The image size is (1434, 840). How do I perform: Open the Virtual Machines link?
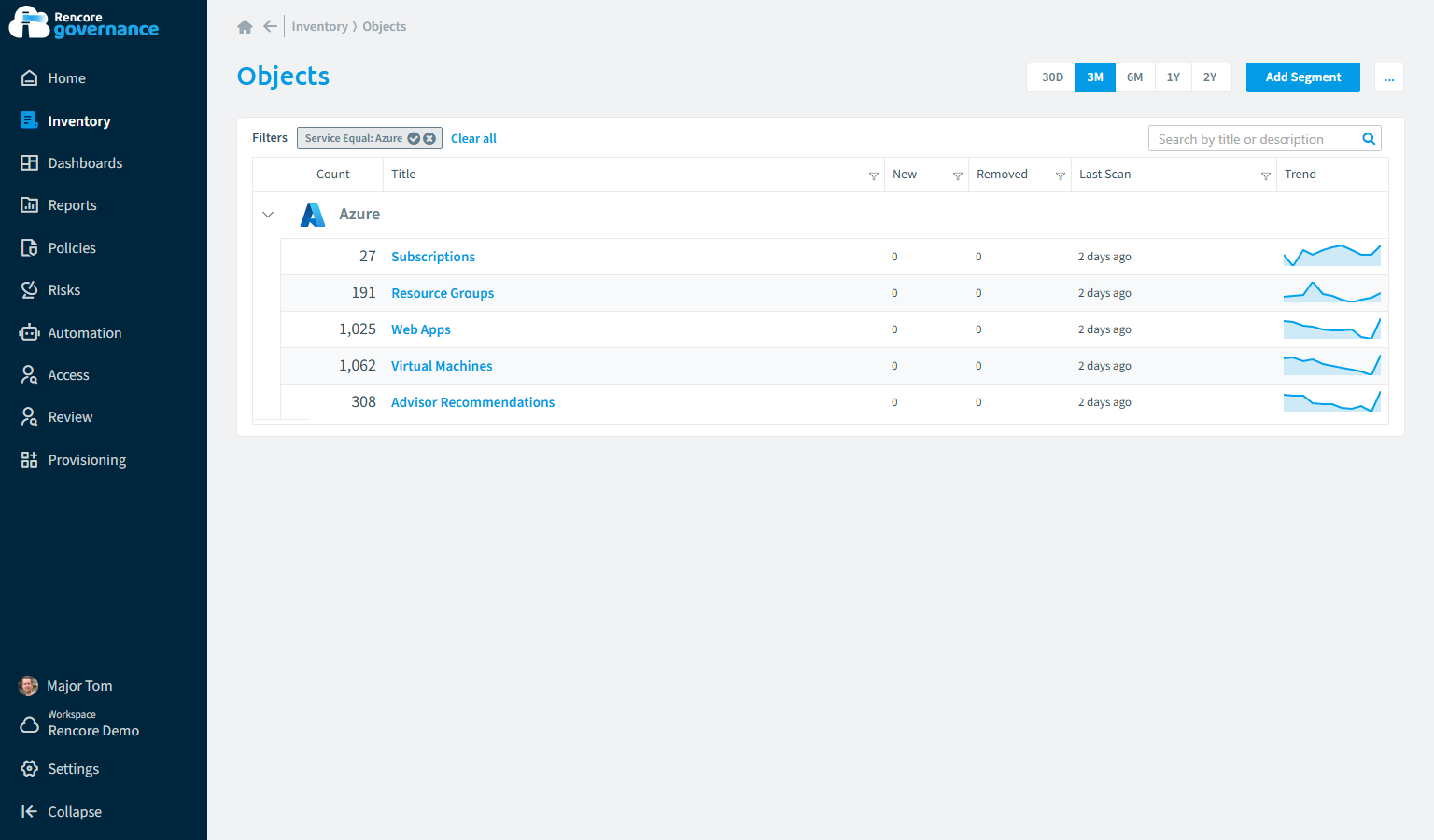point(442,366)
